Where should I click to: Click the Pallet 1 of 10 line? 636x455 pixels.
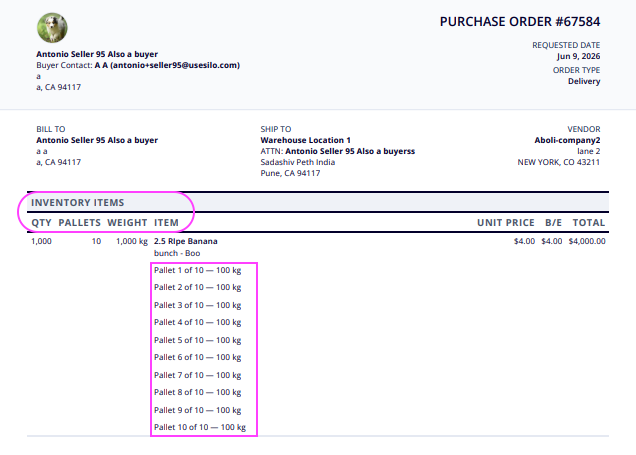click(198, 270)
